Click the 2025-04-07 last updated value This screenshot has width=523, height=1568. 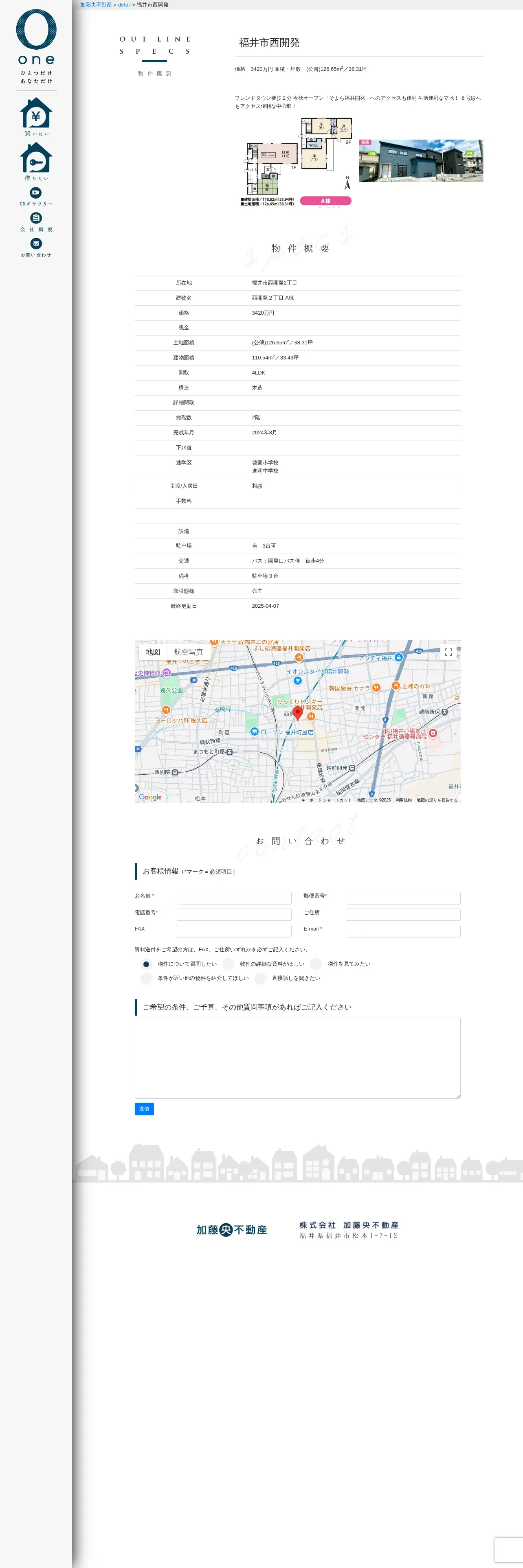[x=266, y=606]
